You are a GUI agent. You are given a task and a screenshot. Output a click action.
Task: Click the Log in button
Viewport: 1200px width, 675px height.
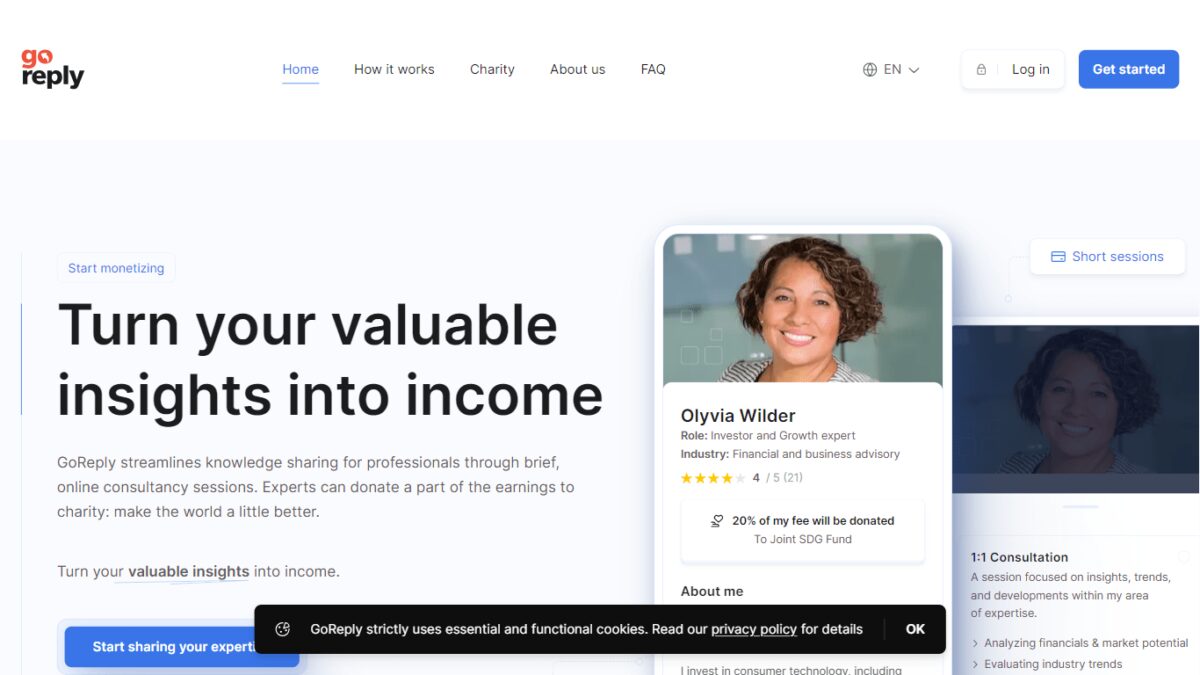coord(1013,70)
